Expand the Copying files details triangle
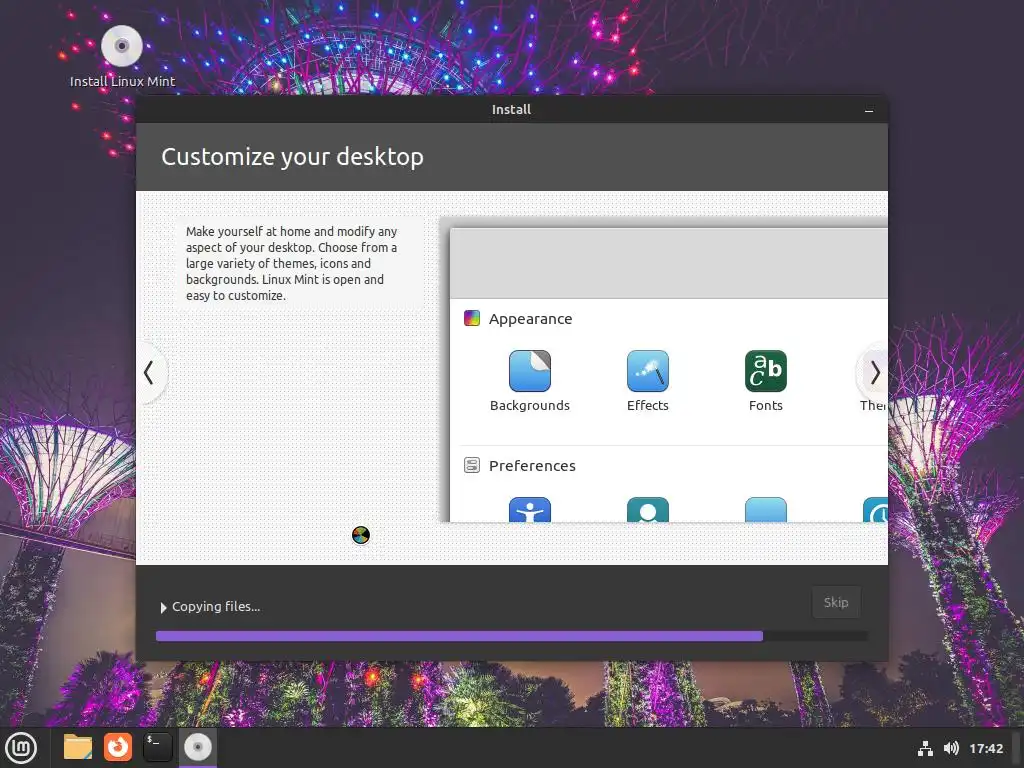This screenshot has height=768, width=1024. [x=163, y=607]
